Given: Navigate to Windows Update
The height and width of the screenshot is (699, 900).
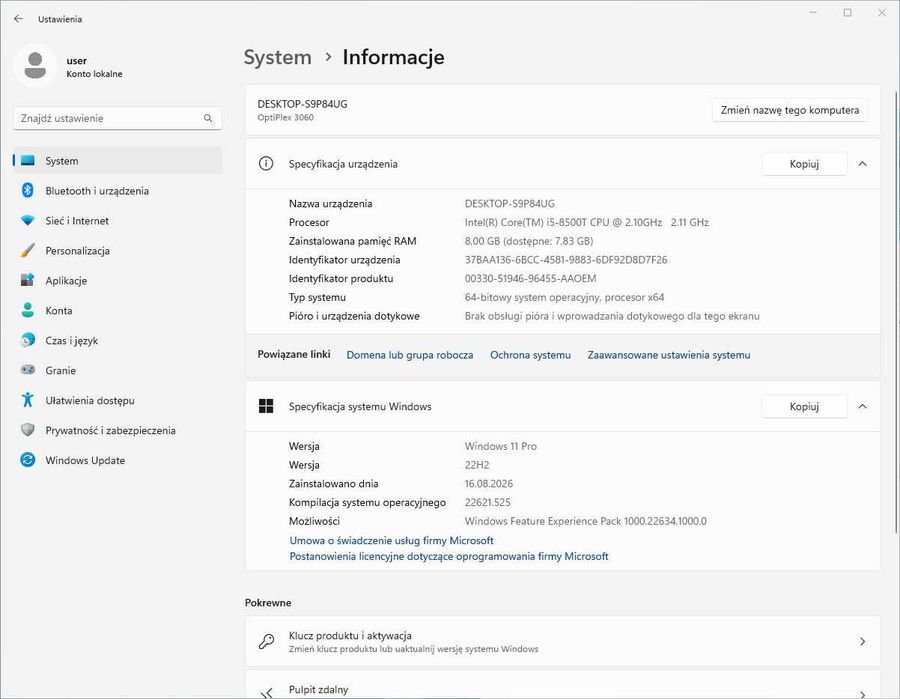Looking at the screenshot, I should click(118, 460).
